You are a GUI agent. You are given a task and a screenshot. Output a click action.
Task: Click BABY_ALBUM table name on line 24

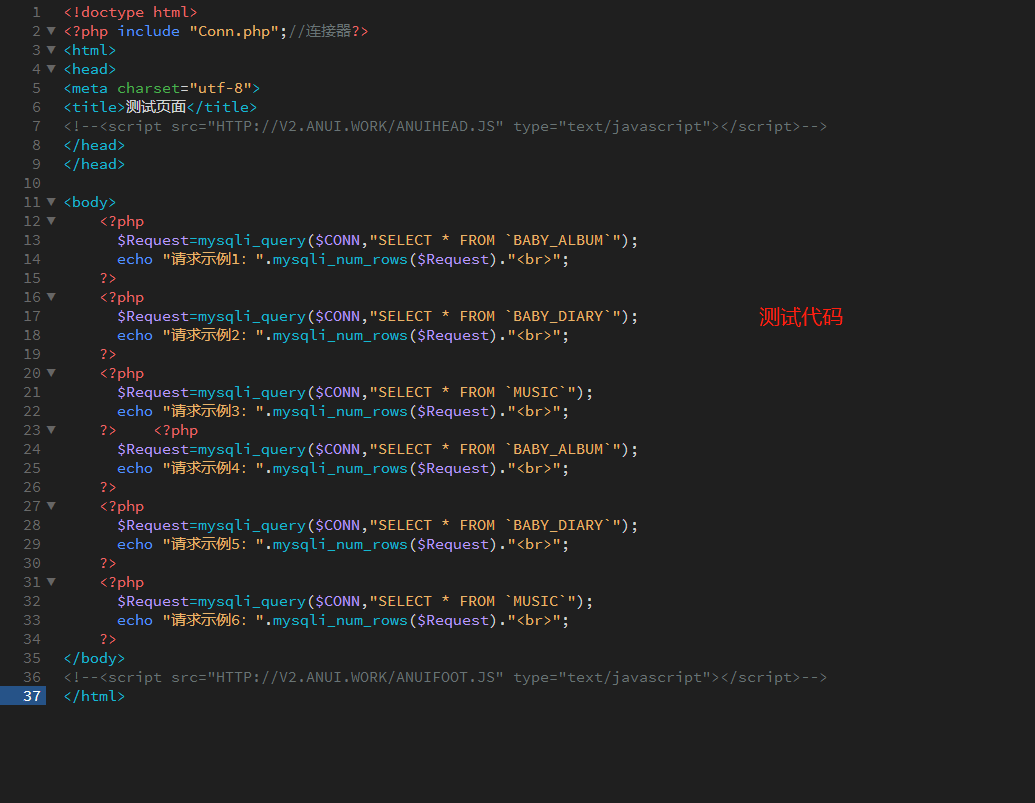pos(558,449)
